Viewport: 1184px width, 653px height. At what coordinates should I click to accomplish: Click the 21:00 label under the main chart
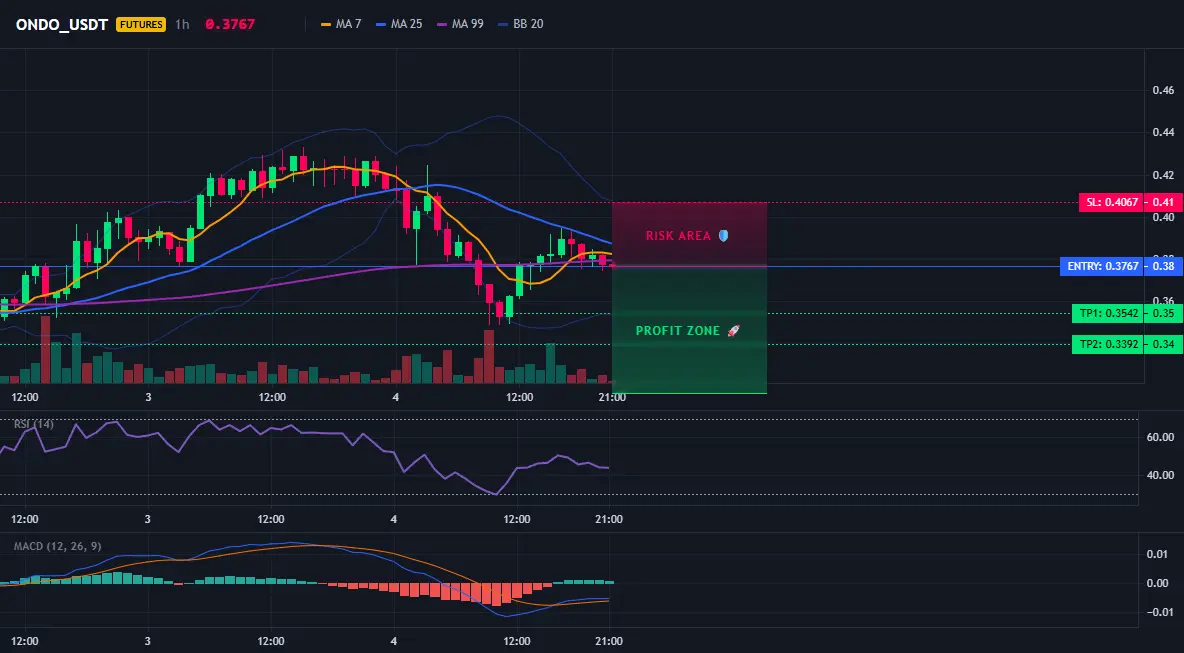click(x=612, y=397)
